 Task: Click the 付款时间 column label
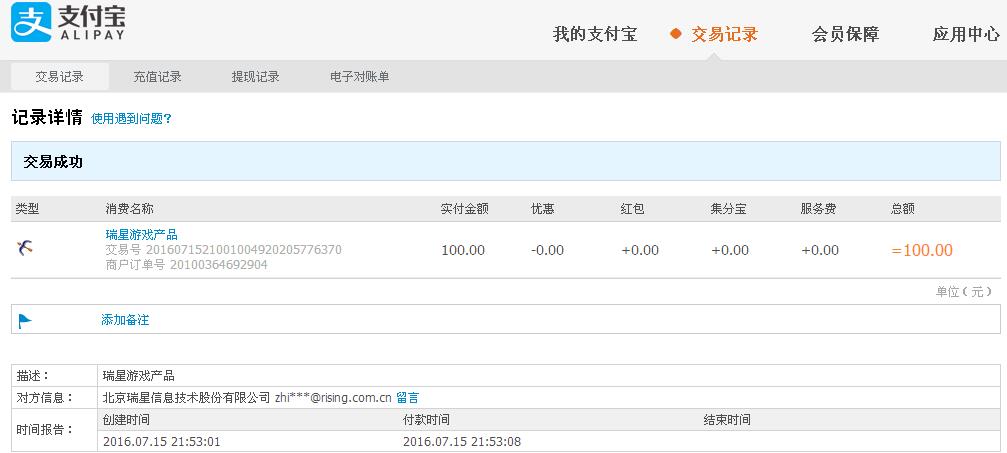tap(426, 420)
